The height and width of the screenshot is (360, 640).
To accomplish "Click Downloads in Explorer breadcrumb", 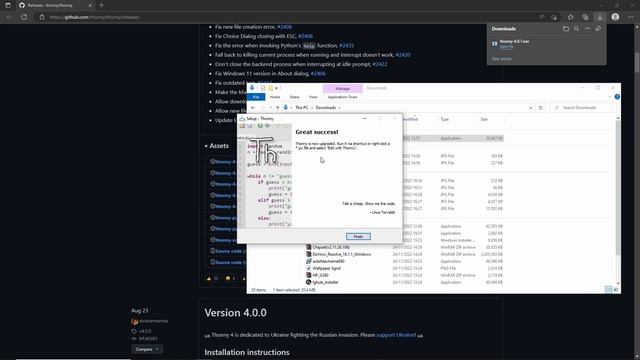I will [x=326, y=108].
